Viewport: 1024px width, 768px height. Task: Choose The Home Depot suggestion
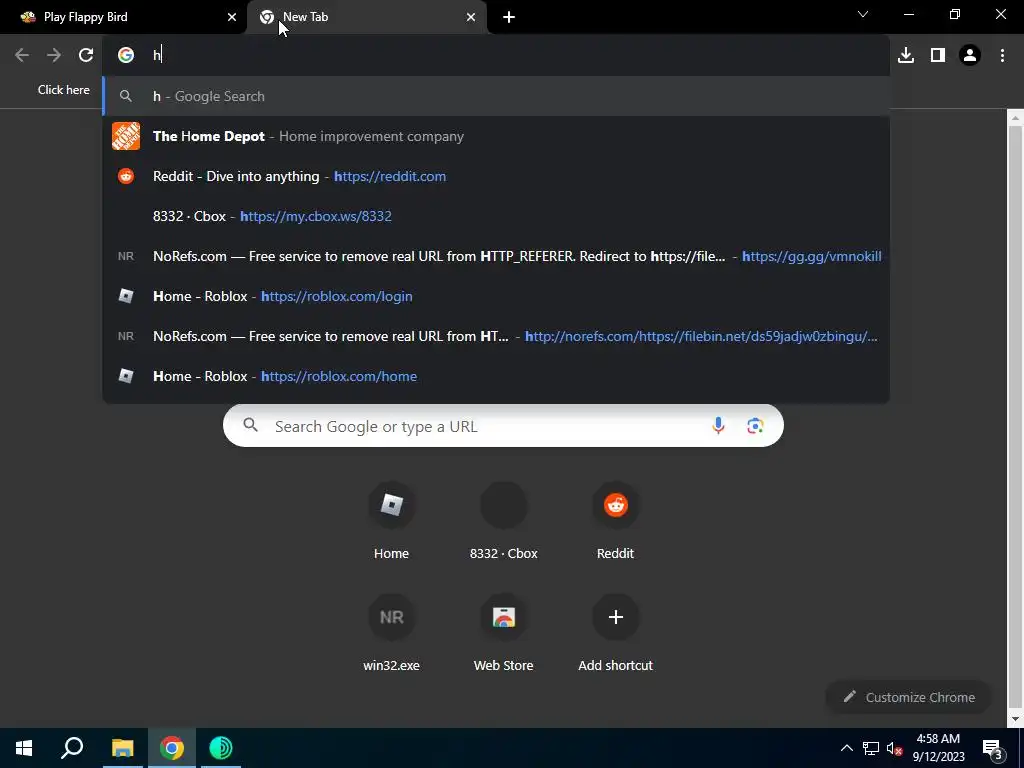point(496,136)
